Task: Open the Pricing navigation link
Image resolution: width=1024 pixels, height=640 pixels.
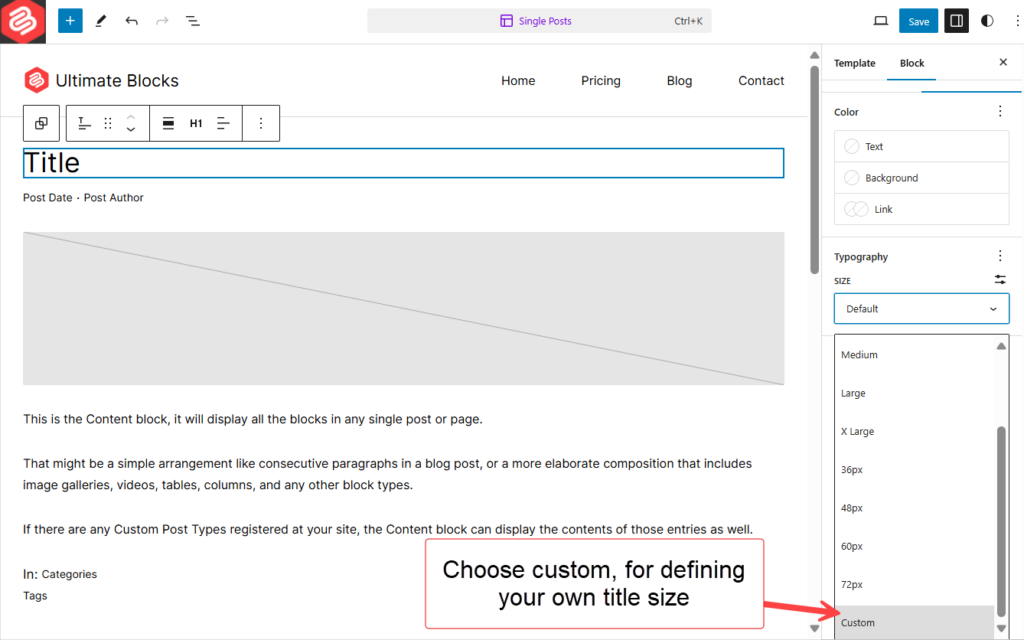Action: click(x=600, y=80)
